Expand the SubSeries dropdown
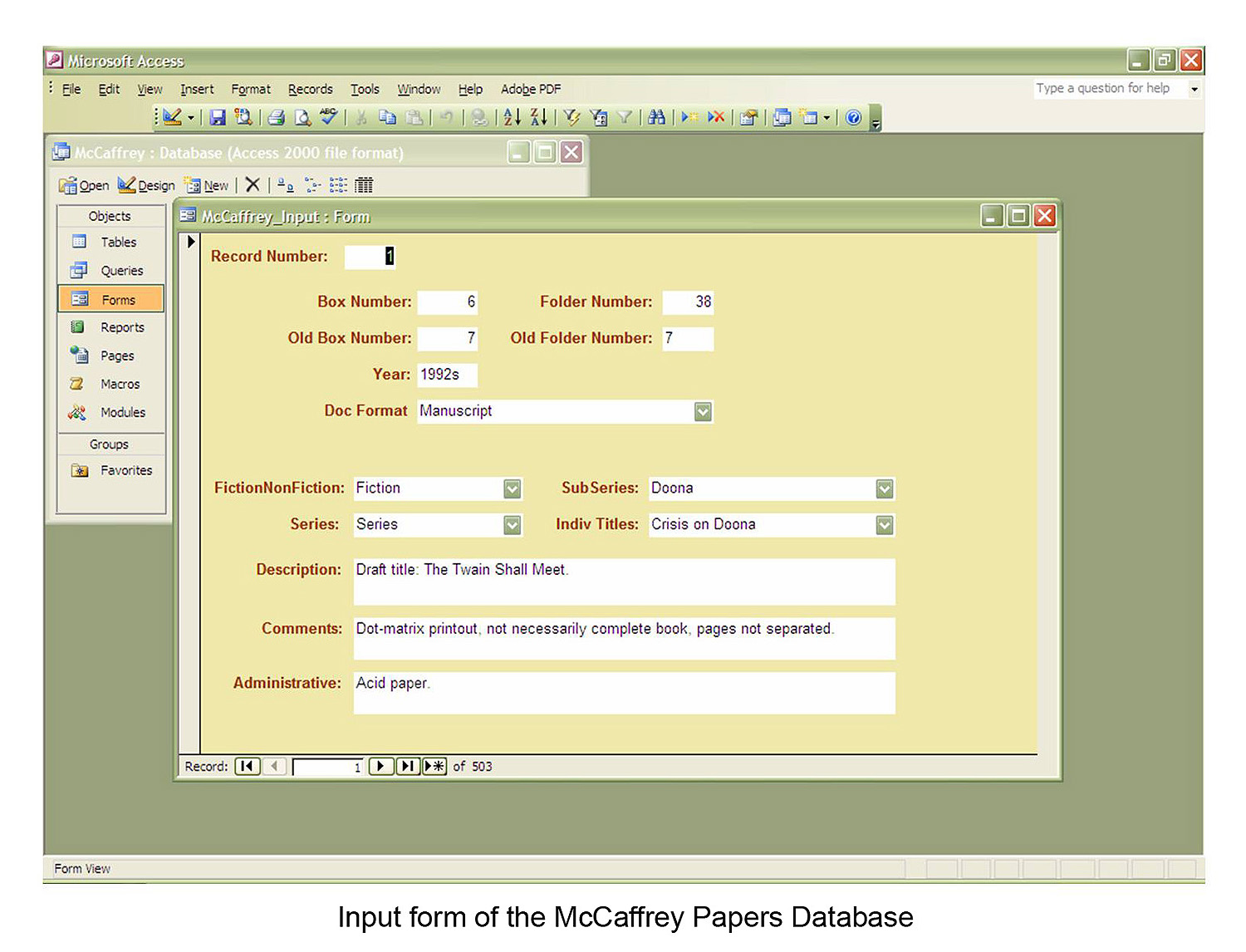 pos(885,488)
